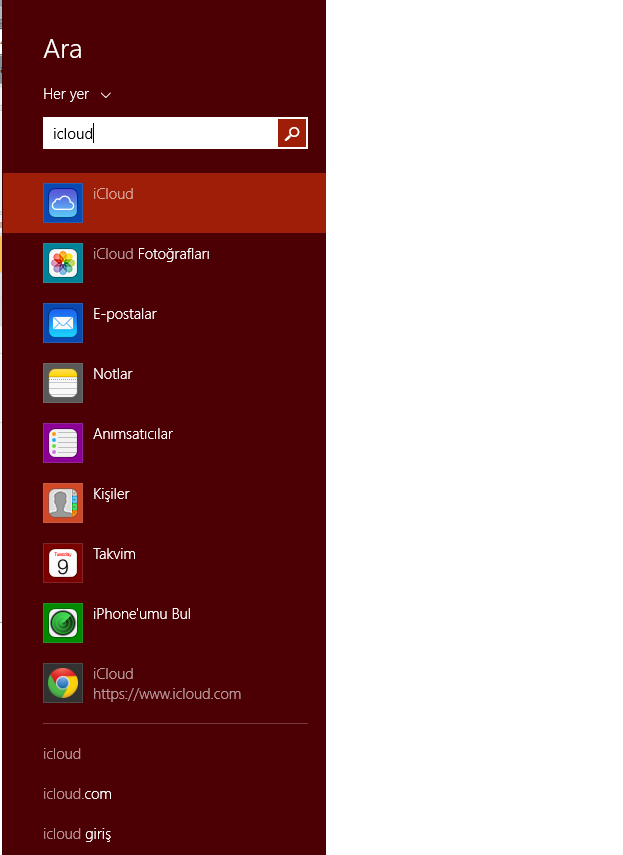The image size is (623, 855).
Task: Choose the 'icloud giriş' search suggestion
Action: click(77, 834)
